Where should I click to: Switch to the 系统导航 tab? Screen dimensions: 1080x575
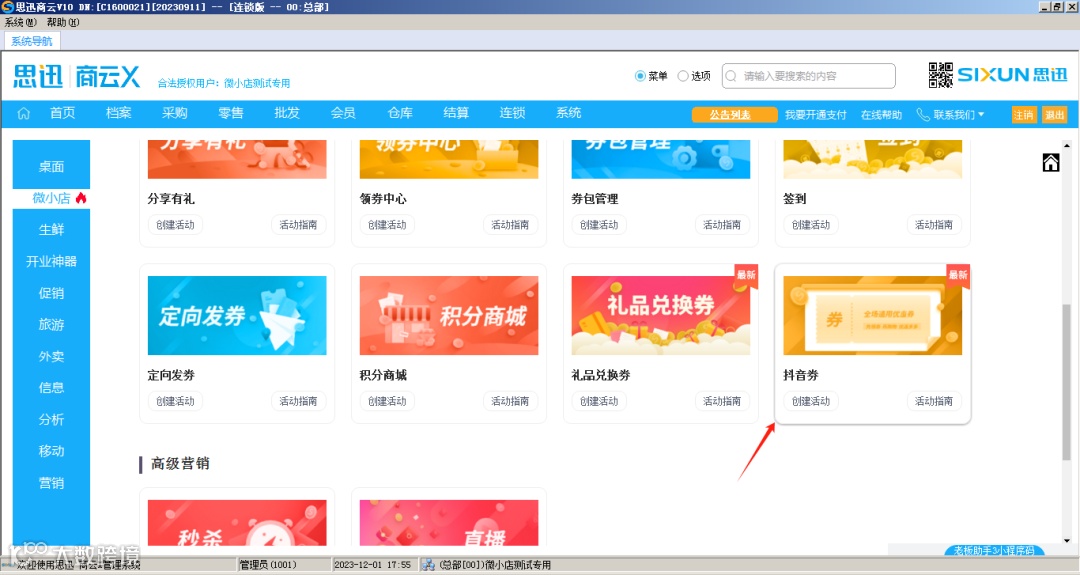click(x=32, y=41)
